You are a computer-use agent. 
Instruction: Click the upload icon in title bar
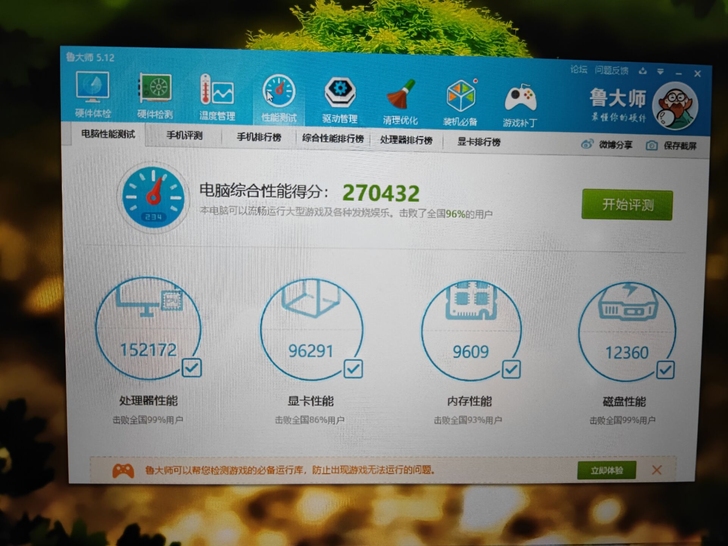click(x=643, y=71)
